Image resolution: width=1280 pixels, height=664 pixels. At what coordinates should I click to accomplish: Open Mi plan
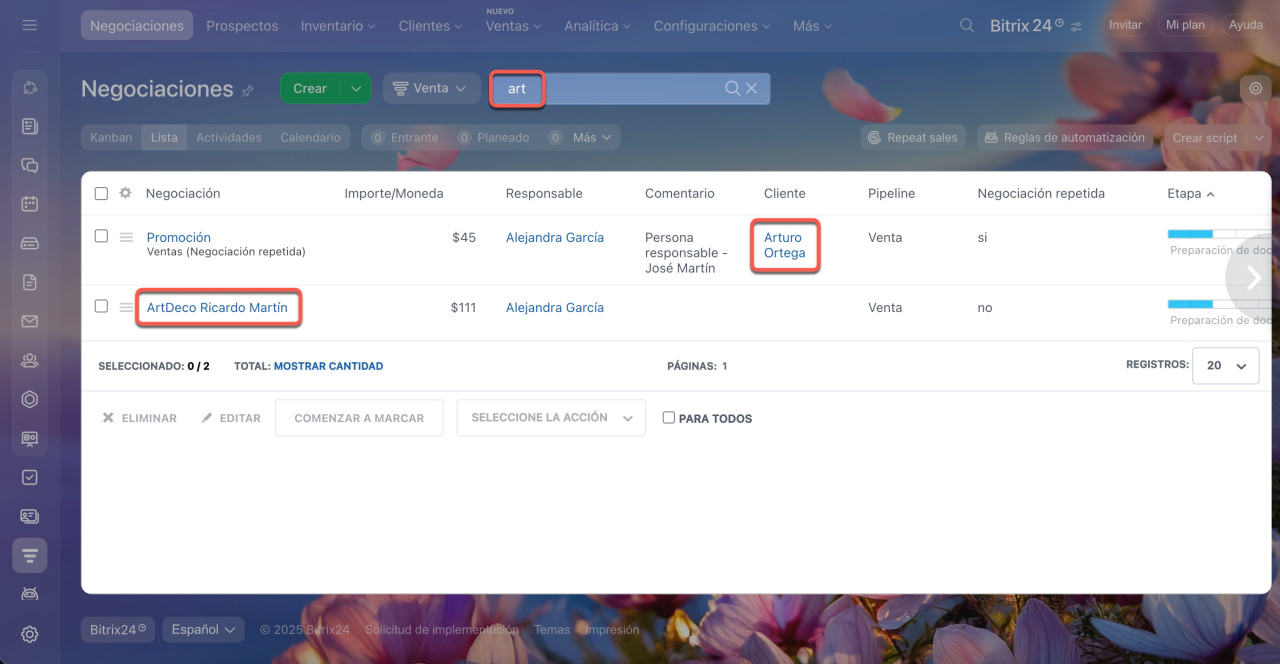click(1185, 25)
